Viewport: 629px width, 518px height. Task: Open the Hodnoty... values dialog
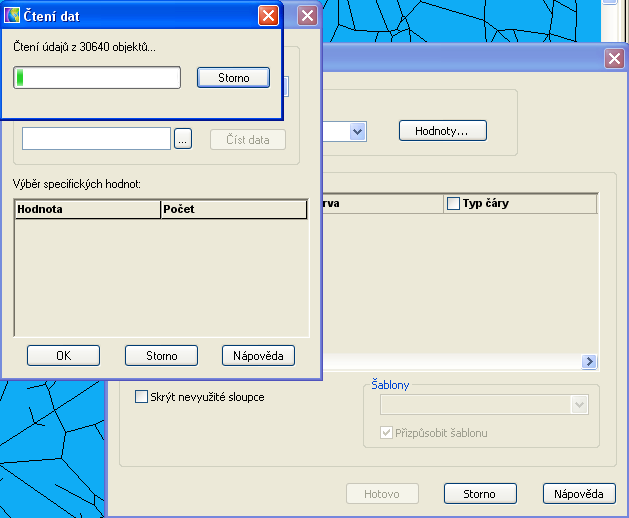[x=442, y=131]
